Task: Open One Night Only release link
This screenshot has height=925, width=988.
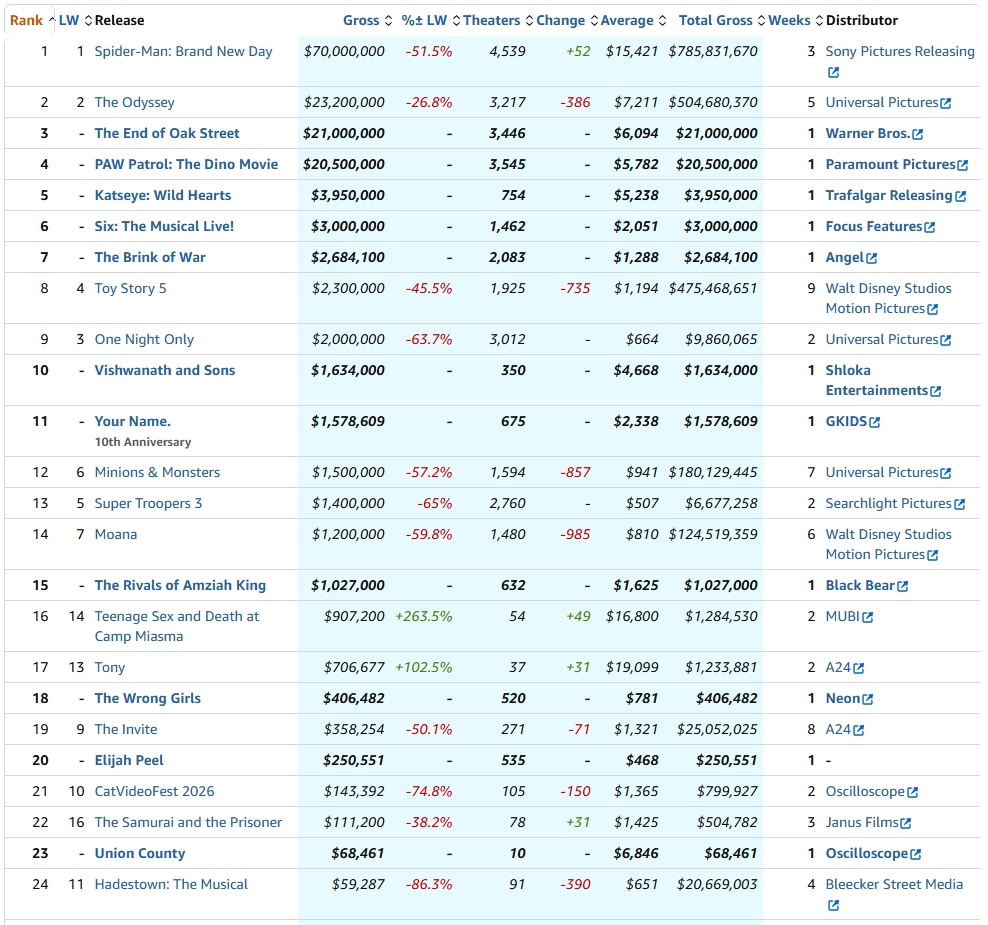Action: pyautogui.click(x=144, y=340)
